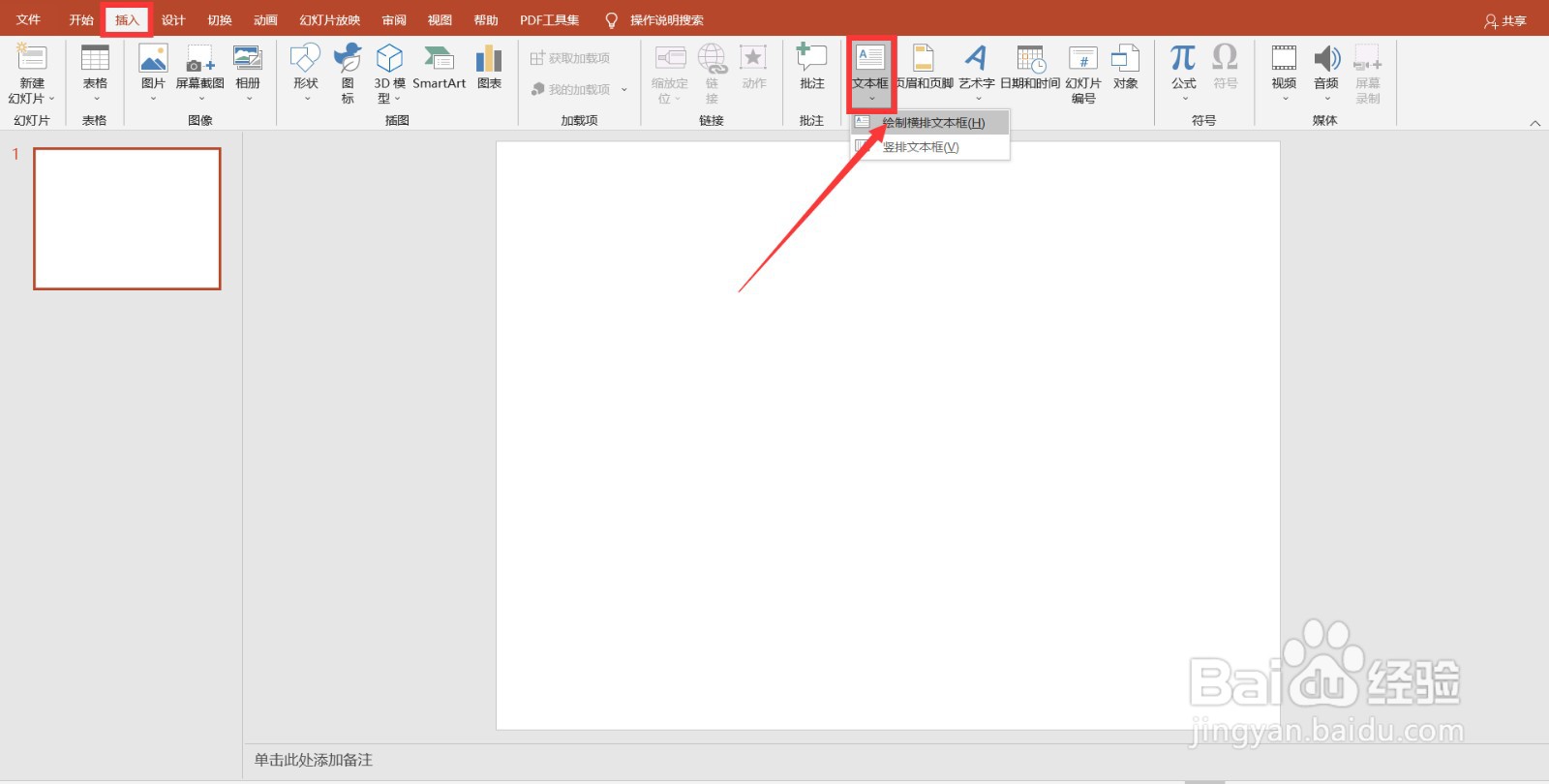This screenshot has height=784, width=1549.
Task: Insert Slide Number (幻灯片编号) icon
Action: click(x=1082, y=58)
